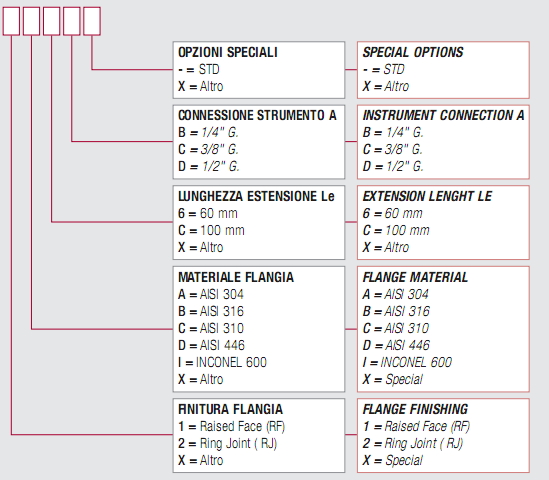Select option D = 1/2" G. in Instrument Connection
The image size is (549, 480).
(393, 166)
